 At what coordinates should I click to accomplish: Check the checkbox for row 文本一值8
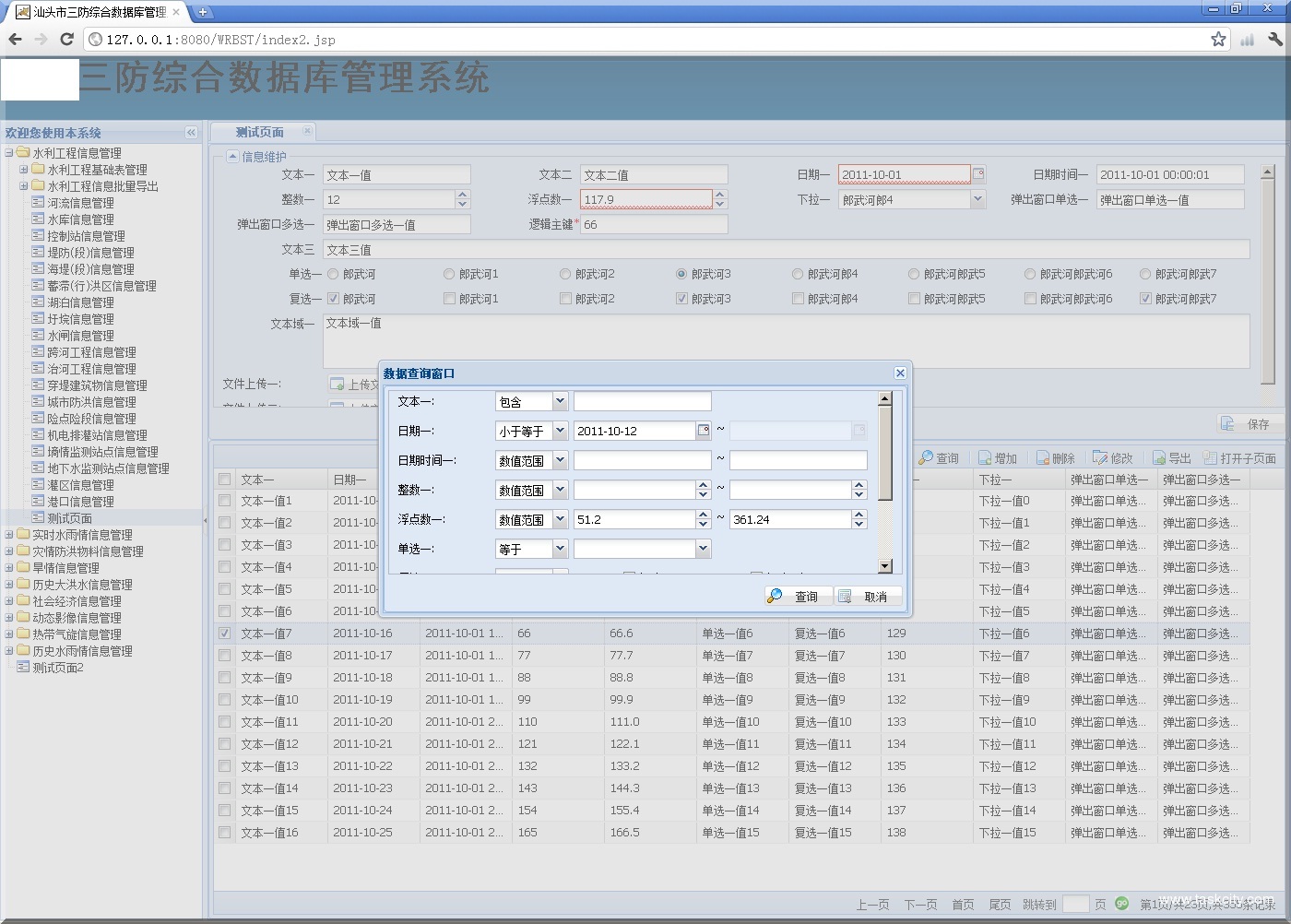click(225, 656)
